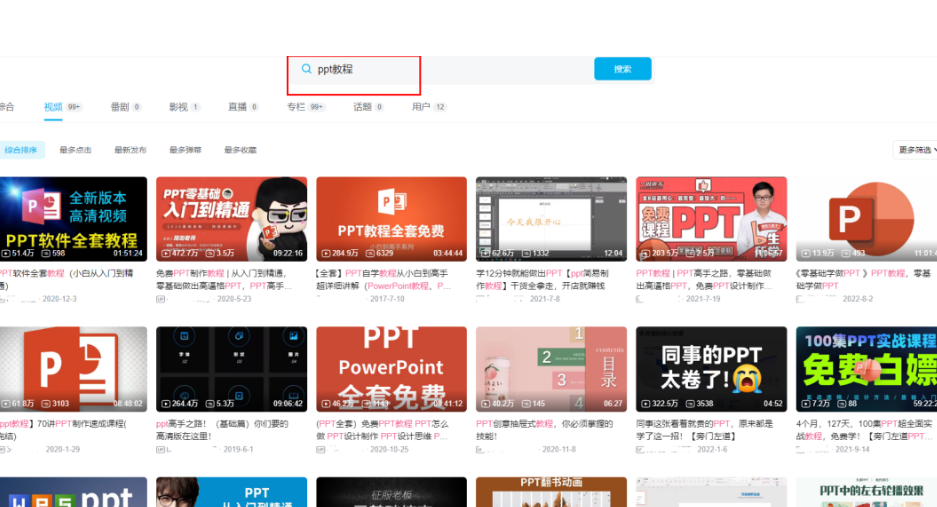Click the magnifier icon in search box
937x507 pixels.
click(x=306, y=69)
